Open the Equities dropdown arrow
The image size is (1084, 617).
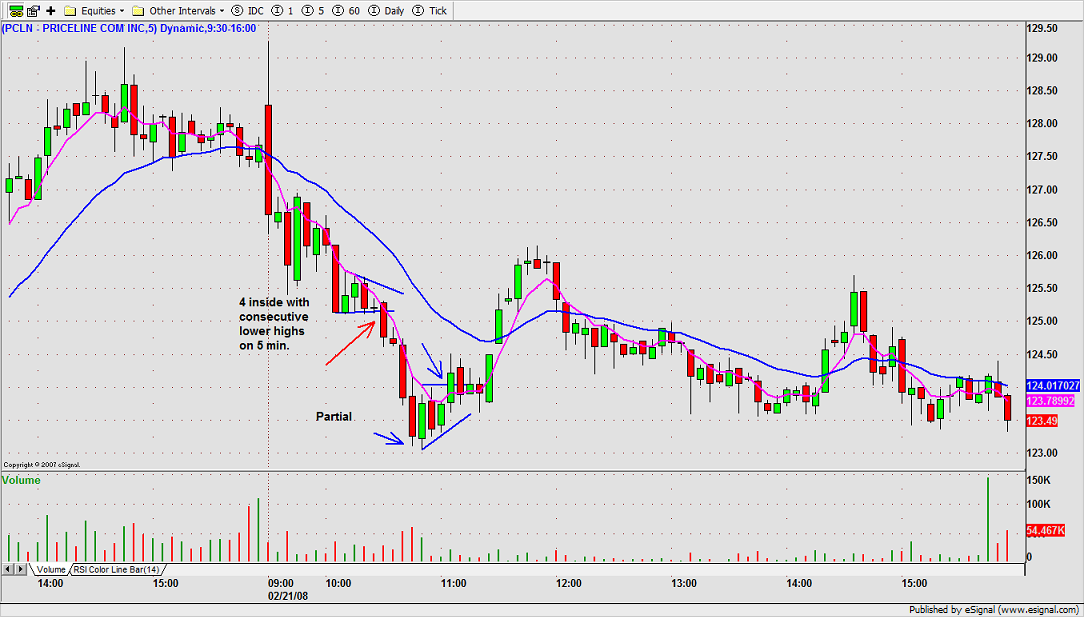(x=122, y=11)
